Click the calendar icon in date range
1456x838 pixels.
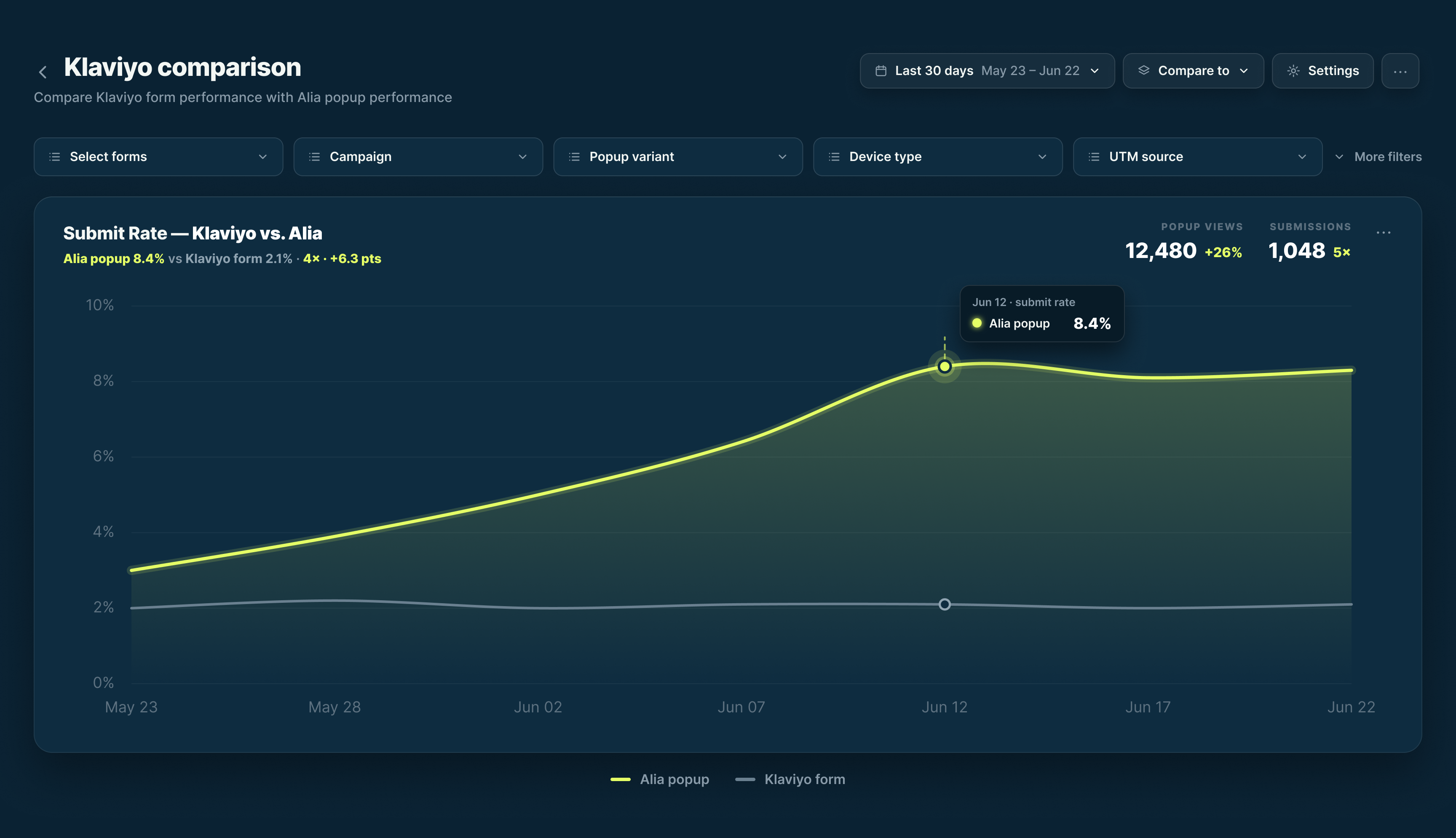tap(881, 71)
